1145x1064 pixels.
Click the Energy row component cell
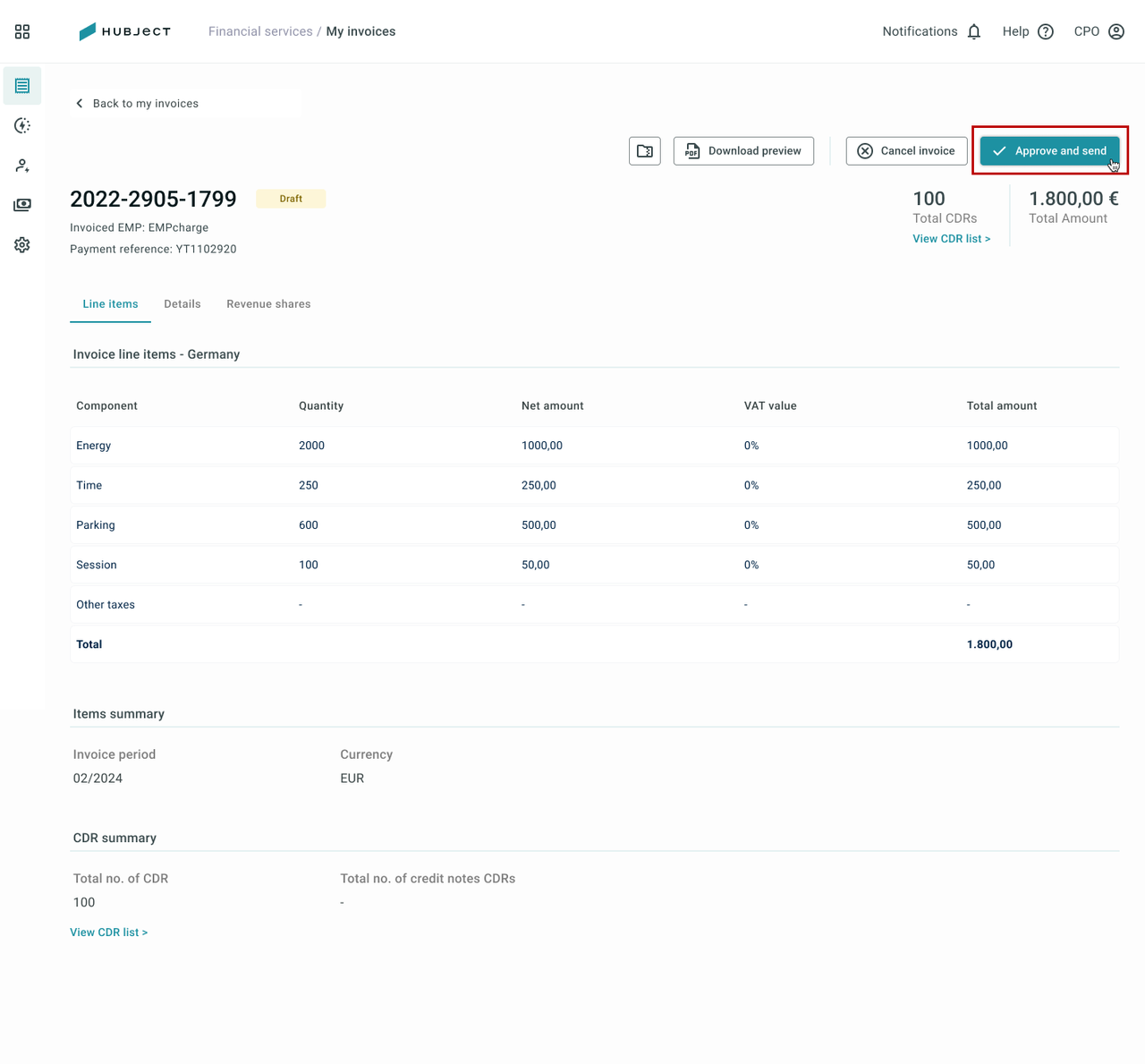94,446
